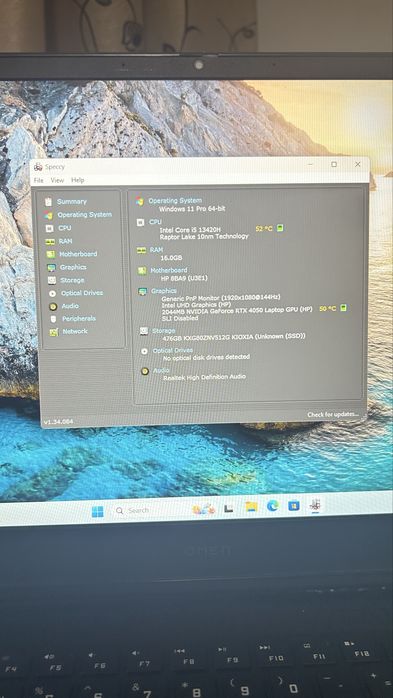
Task: Open the View menu in Speccy
Action: (57, 180)
